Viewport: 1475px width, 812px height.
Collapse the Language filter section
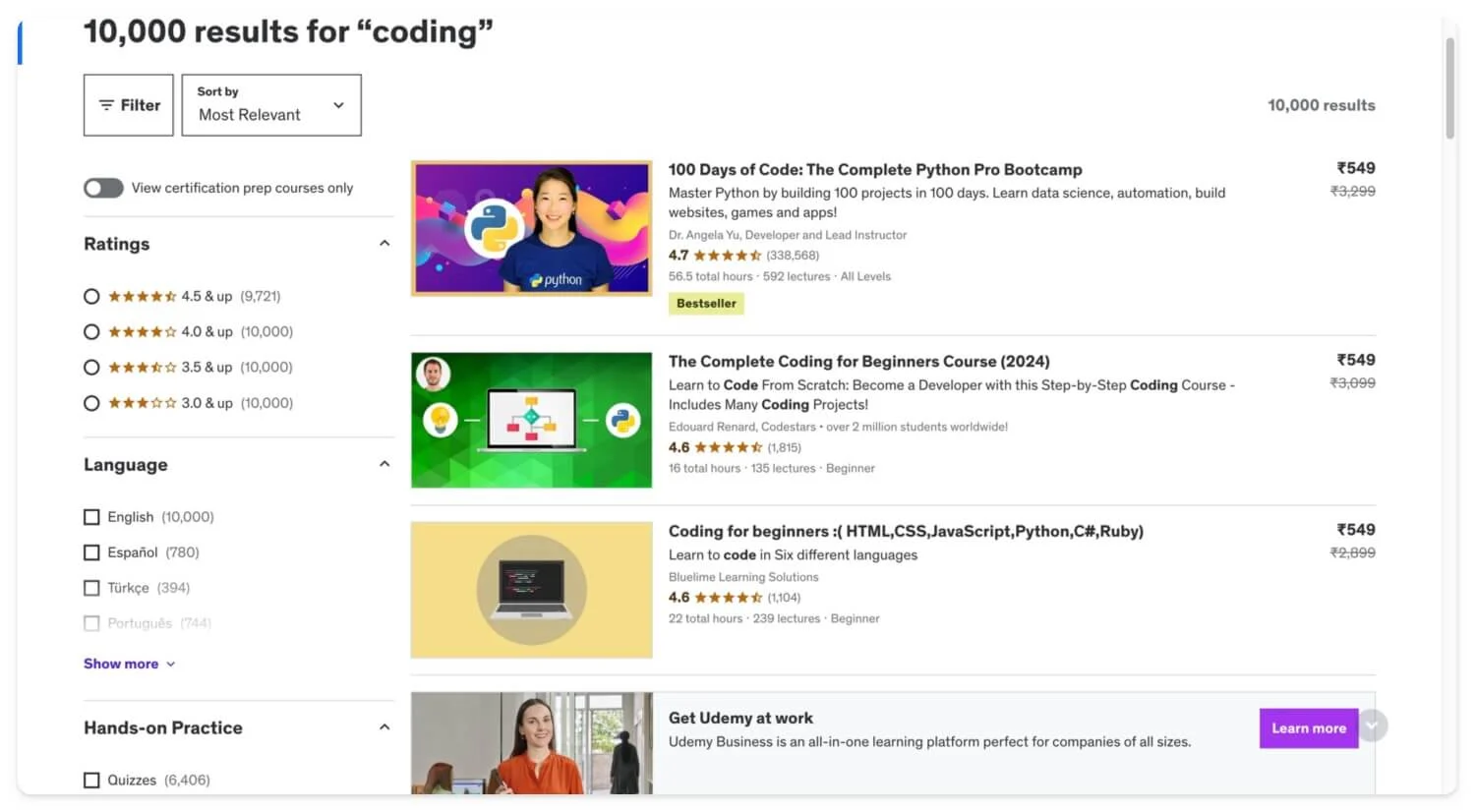click(x=384, y=464)
